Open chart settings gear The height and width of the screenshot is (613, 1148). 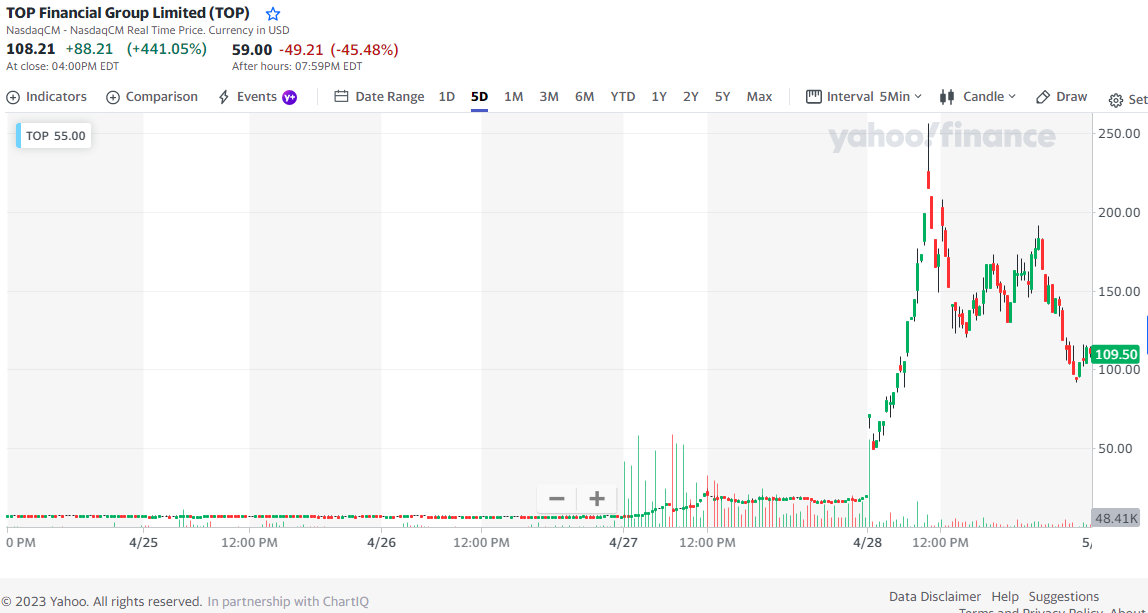tap(1116, 100)
